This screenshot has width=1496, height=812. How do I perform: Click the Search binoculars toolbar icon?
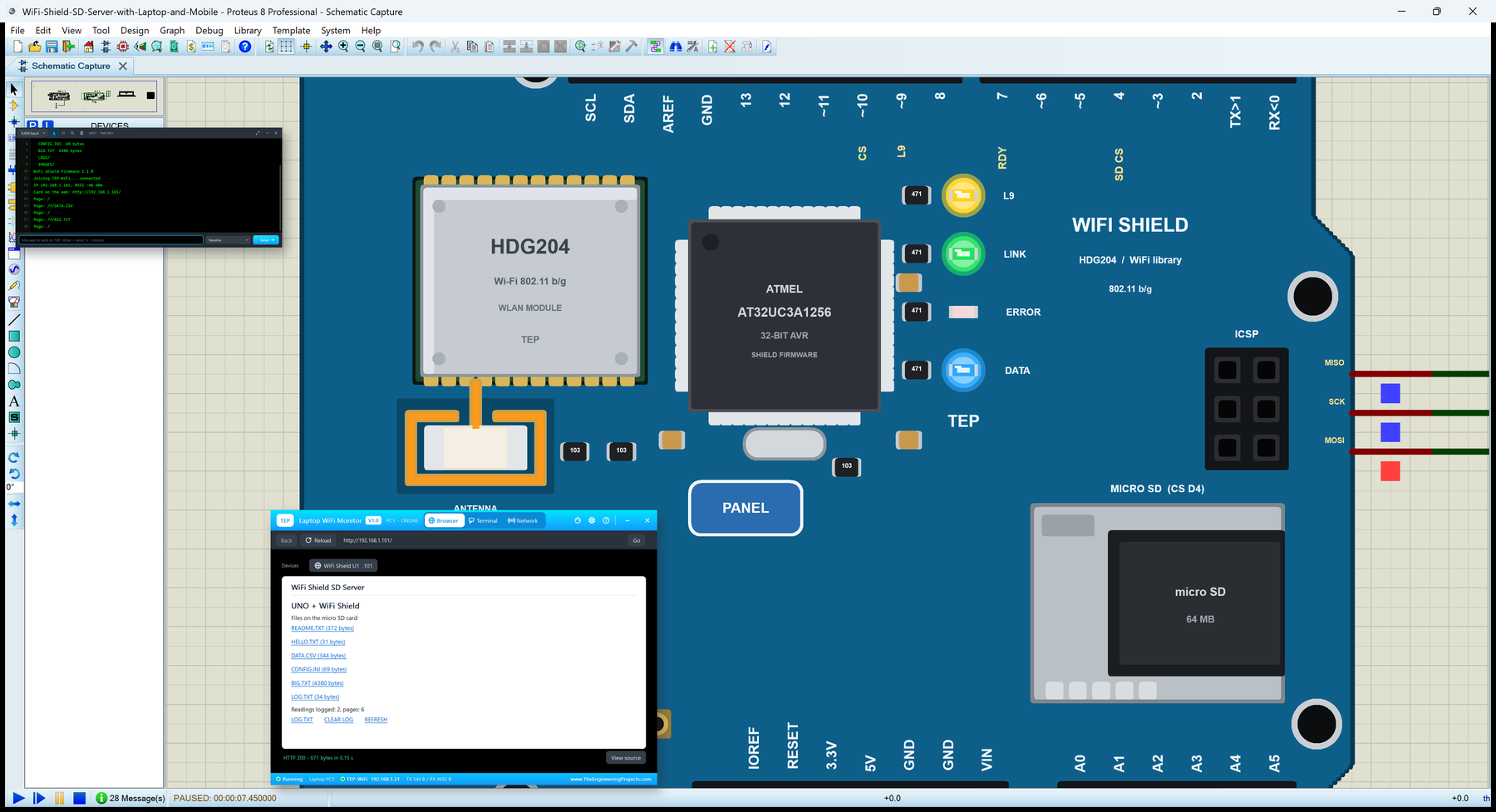tap(676, 47)
